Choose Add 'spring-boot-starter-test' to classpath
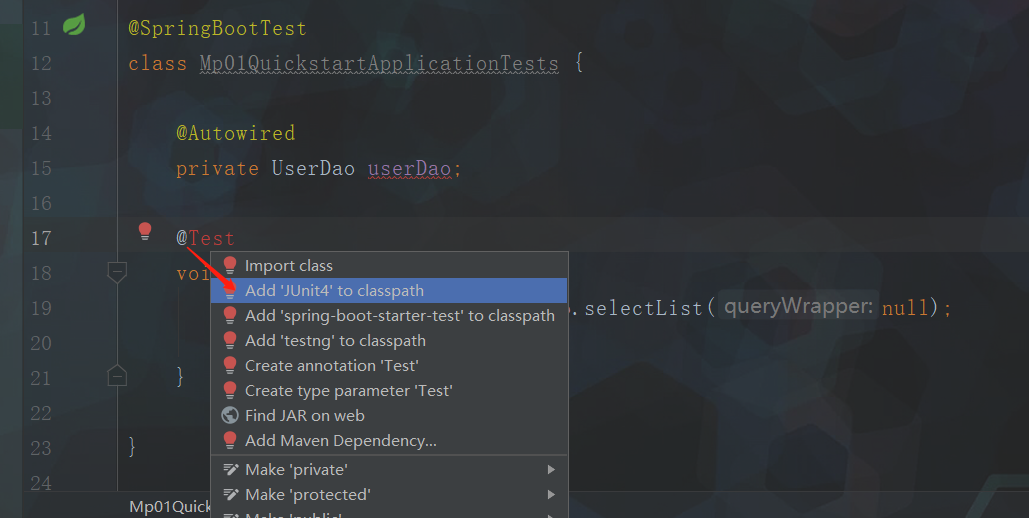Screen dimensions: 1029x518 tap(399, 316)
